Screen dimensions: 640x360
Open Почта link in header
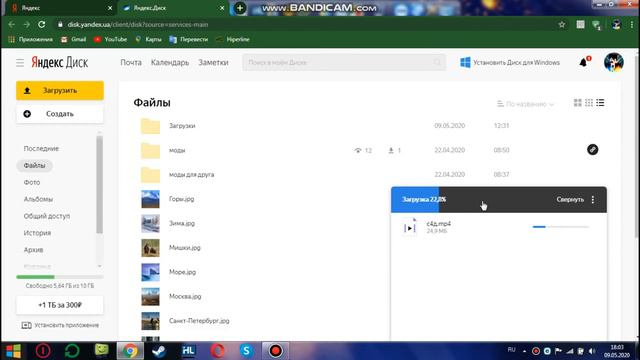[131, 62]
